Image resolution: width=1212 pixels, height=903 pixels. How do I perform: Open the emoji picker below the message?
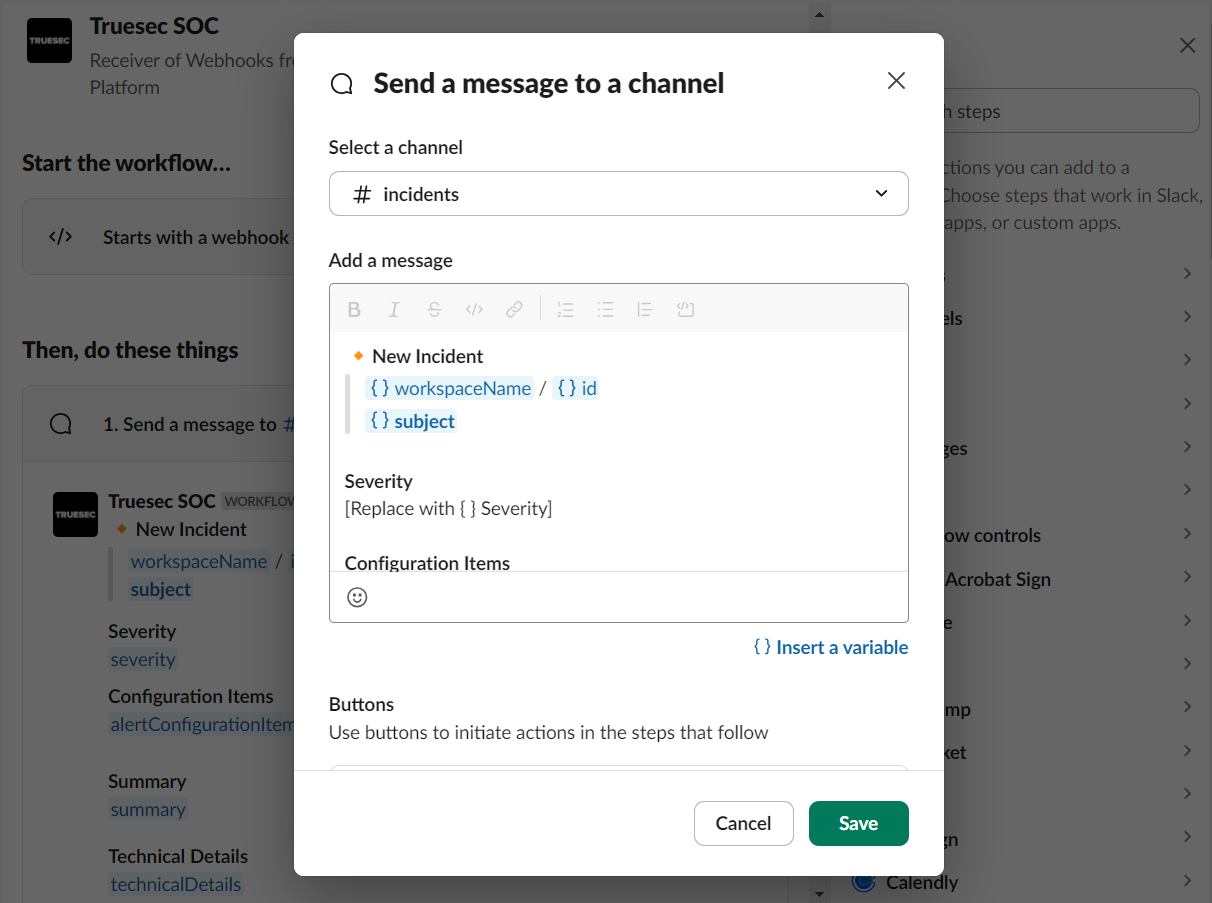coord(357,597)
